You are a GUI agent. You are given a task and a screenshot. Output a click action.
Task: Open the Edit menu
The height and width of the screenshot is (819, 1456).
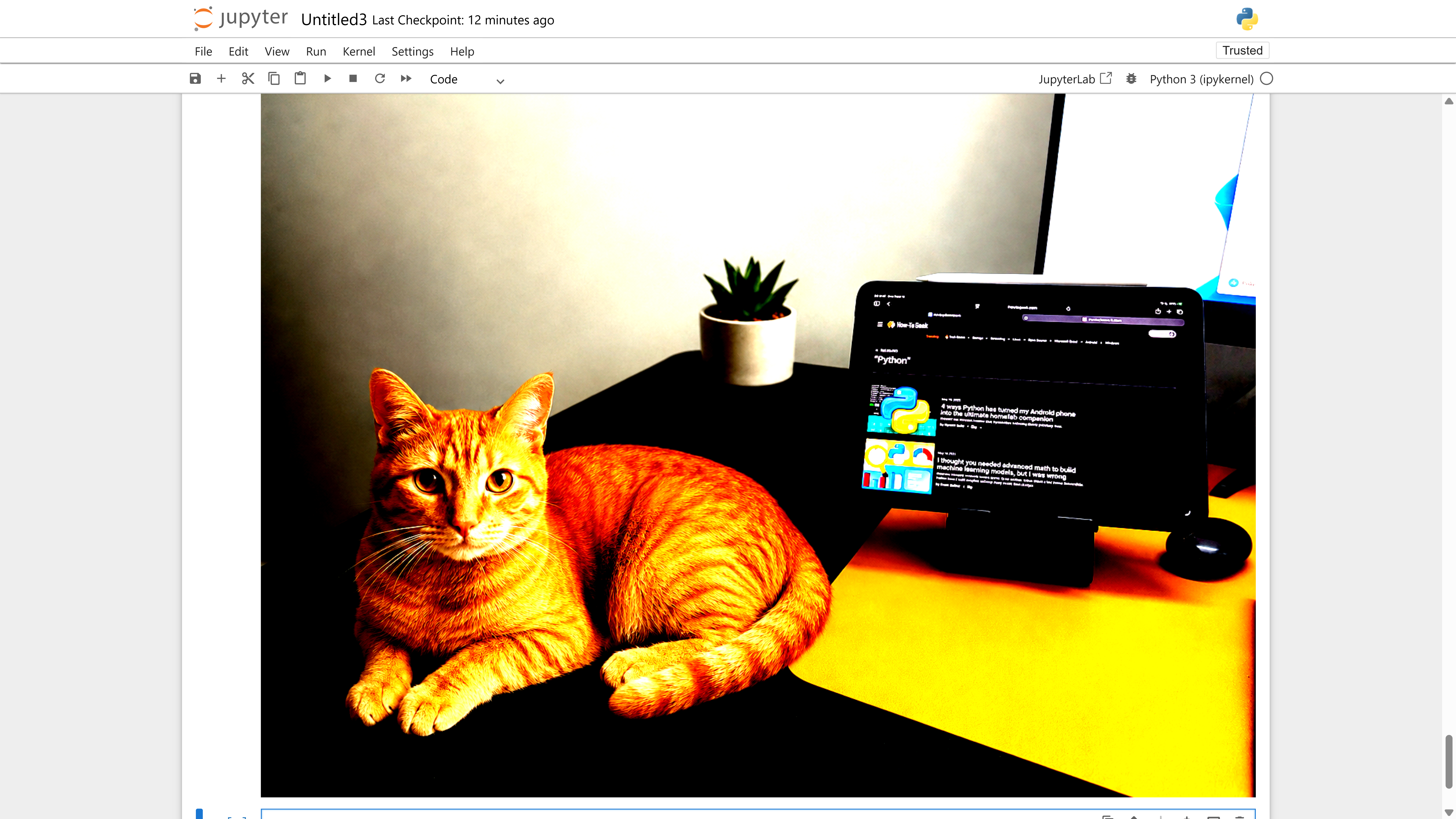coord(238,51)
